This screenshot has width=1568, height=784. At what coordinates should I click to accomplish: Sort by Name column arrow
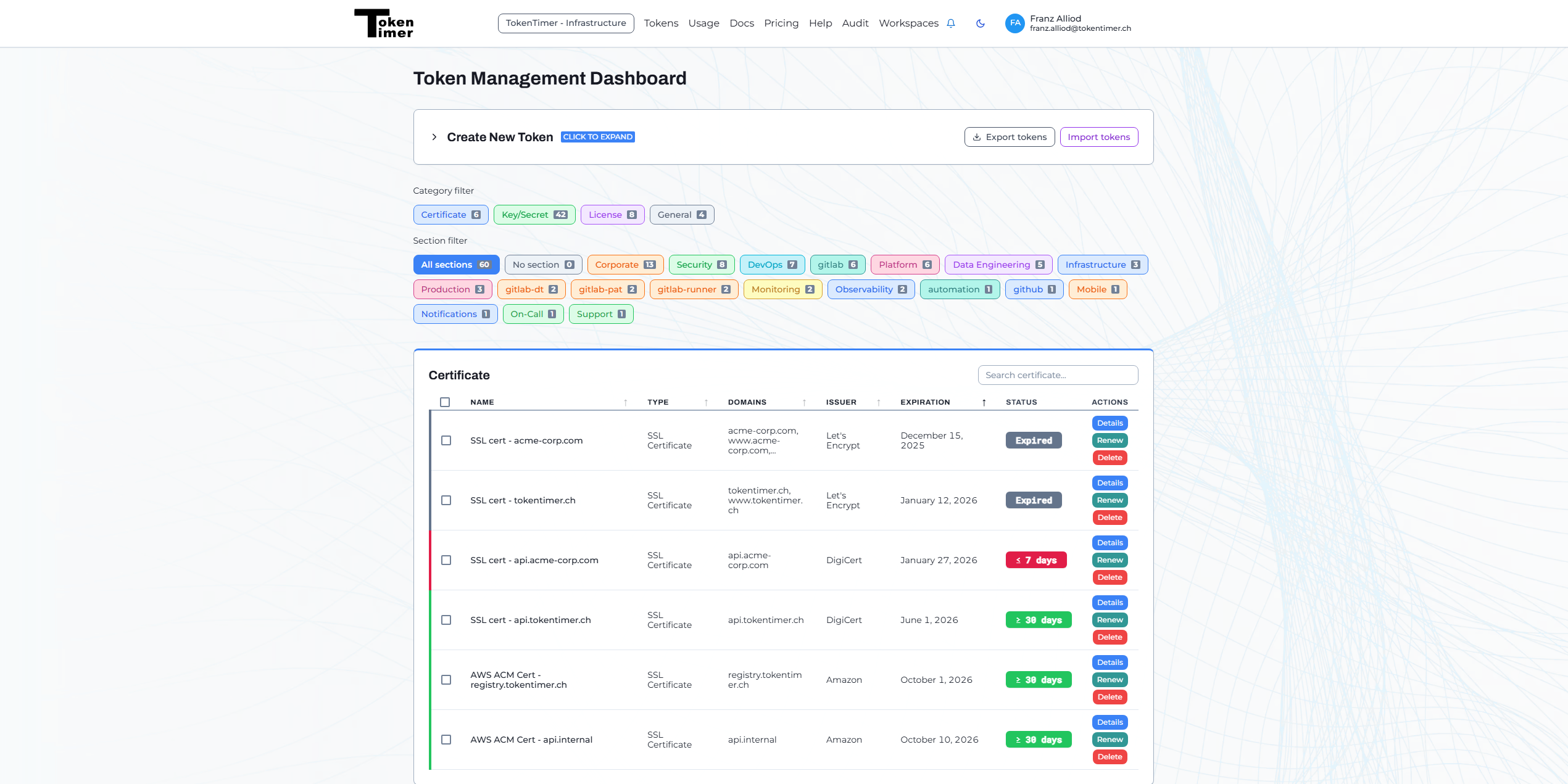pyautogui.click(x=625, y=402)
